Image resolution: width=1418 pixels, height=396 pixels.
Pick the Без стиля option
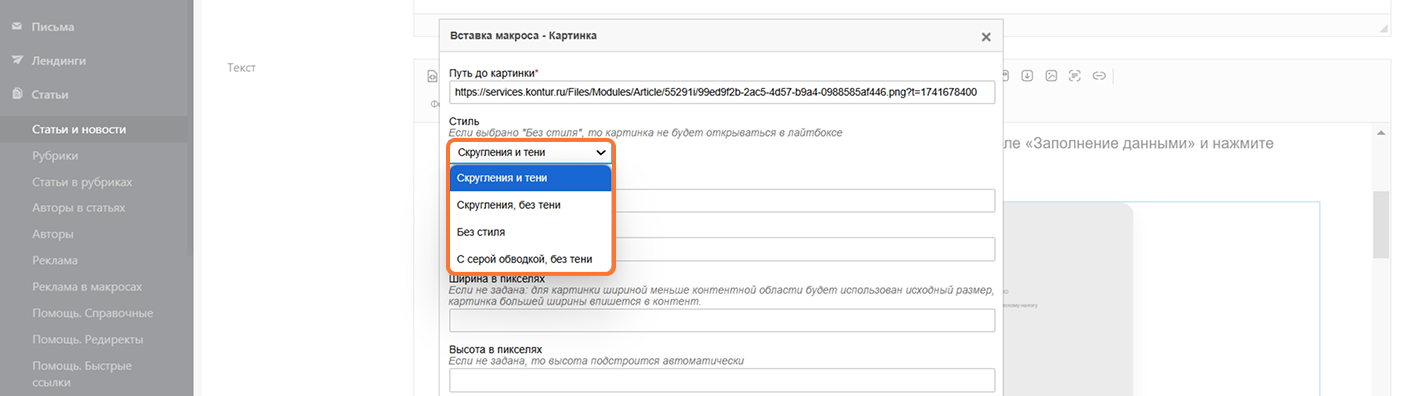[530, 232]
